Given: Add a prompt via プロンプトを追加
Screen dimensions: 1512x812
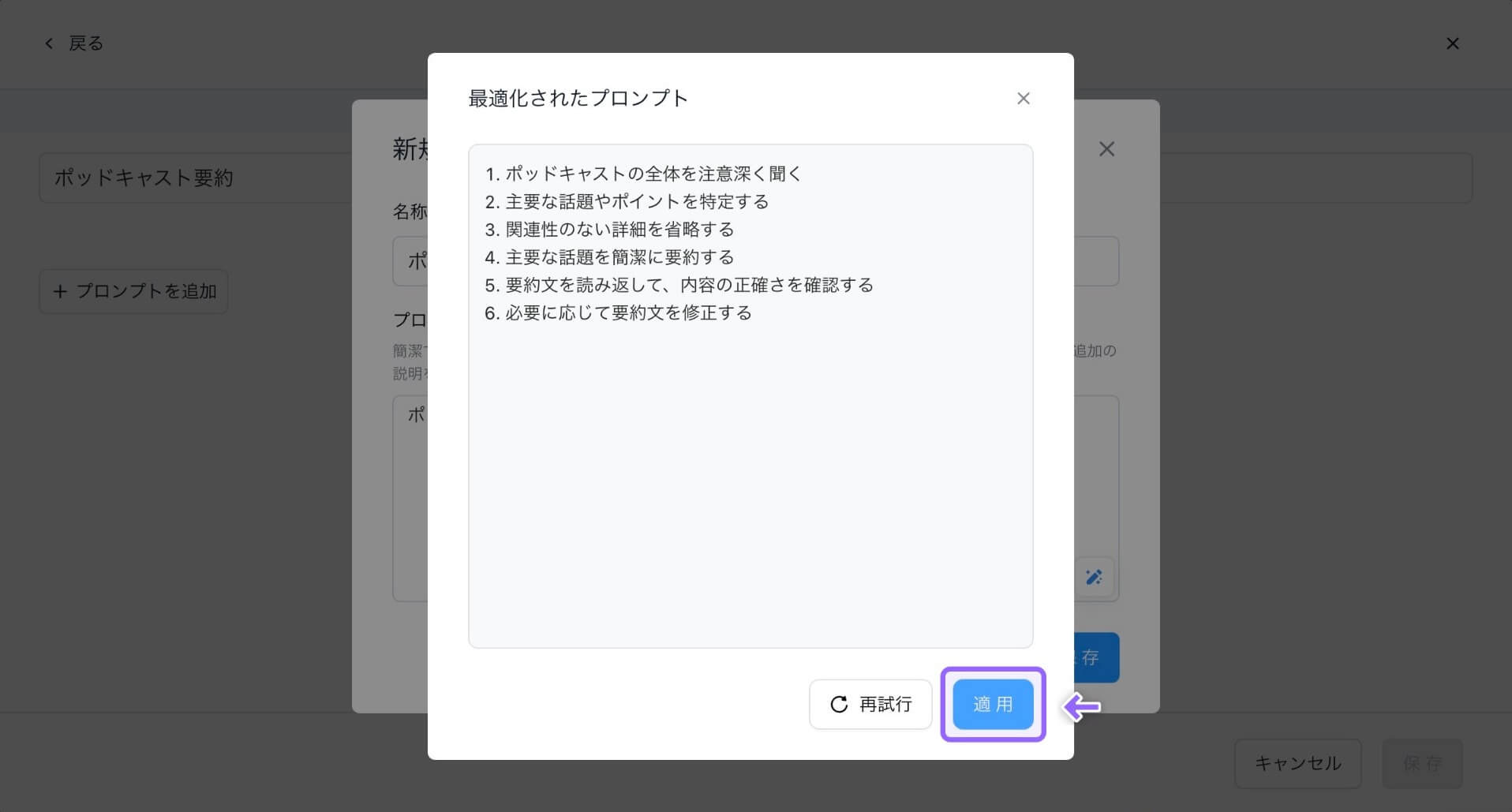Looking at the screenshot, I should pyautogui.click(x=133, y=291).
